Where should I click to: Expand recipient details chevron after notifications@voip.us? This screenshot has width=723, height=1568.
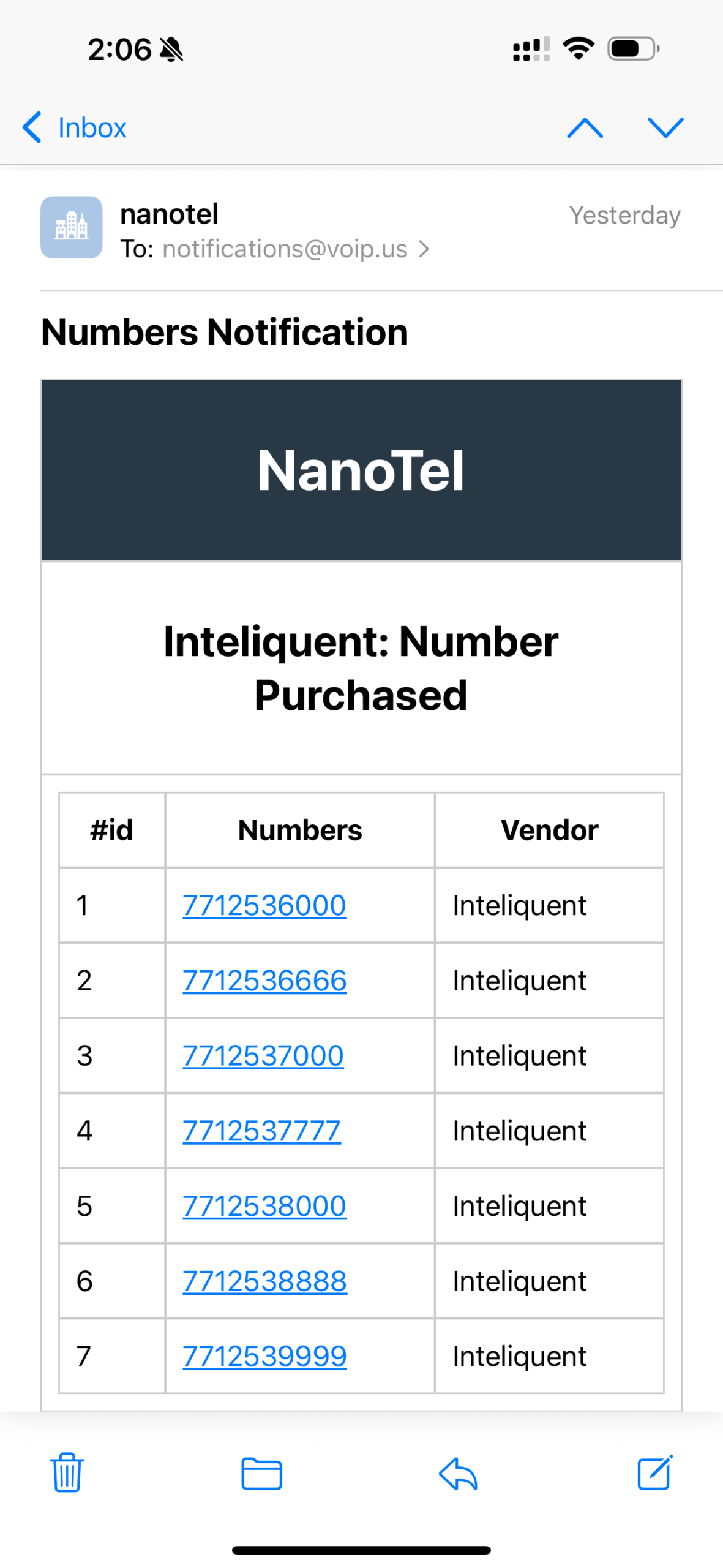click(x=424, y=249)
